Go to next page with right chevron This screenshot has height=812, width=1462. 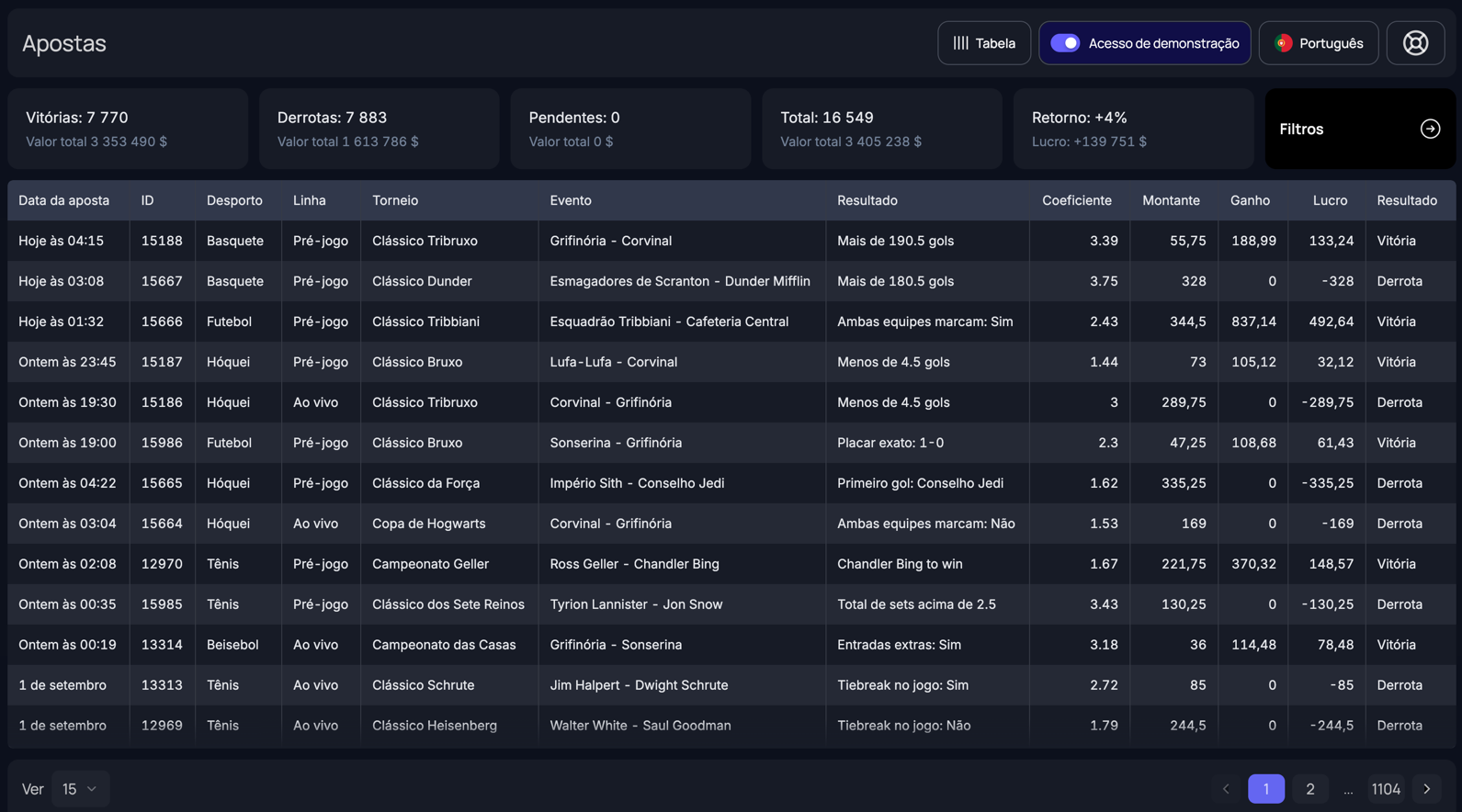1426,789
